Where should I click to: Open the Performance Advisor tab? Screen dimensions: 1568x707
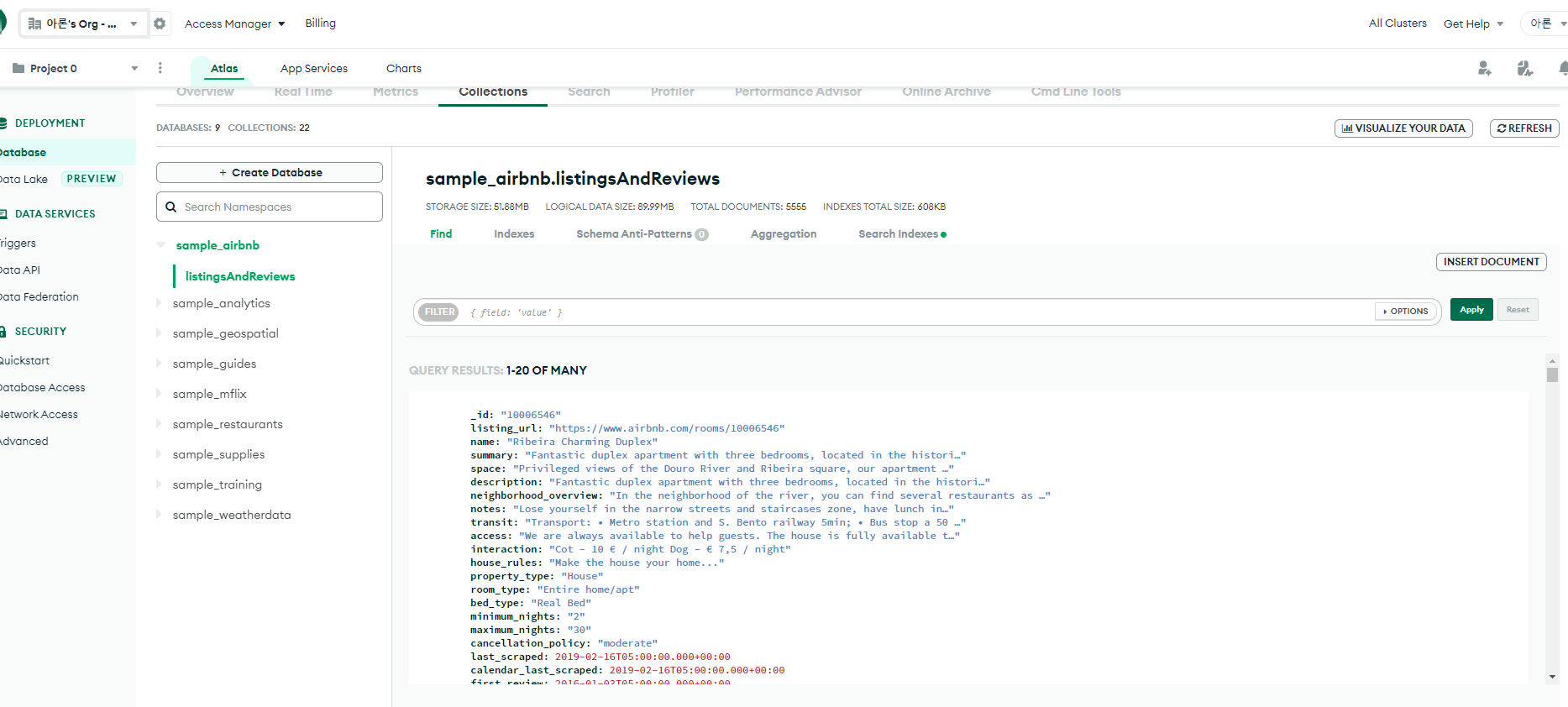click(798, 92)
